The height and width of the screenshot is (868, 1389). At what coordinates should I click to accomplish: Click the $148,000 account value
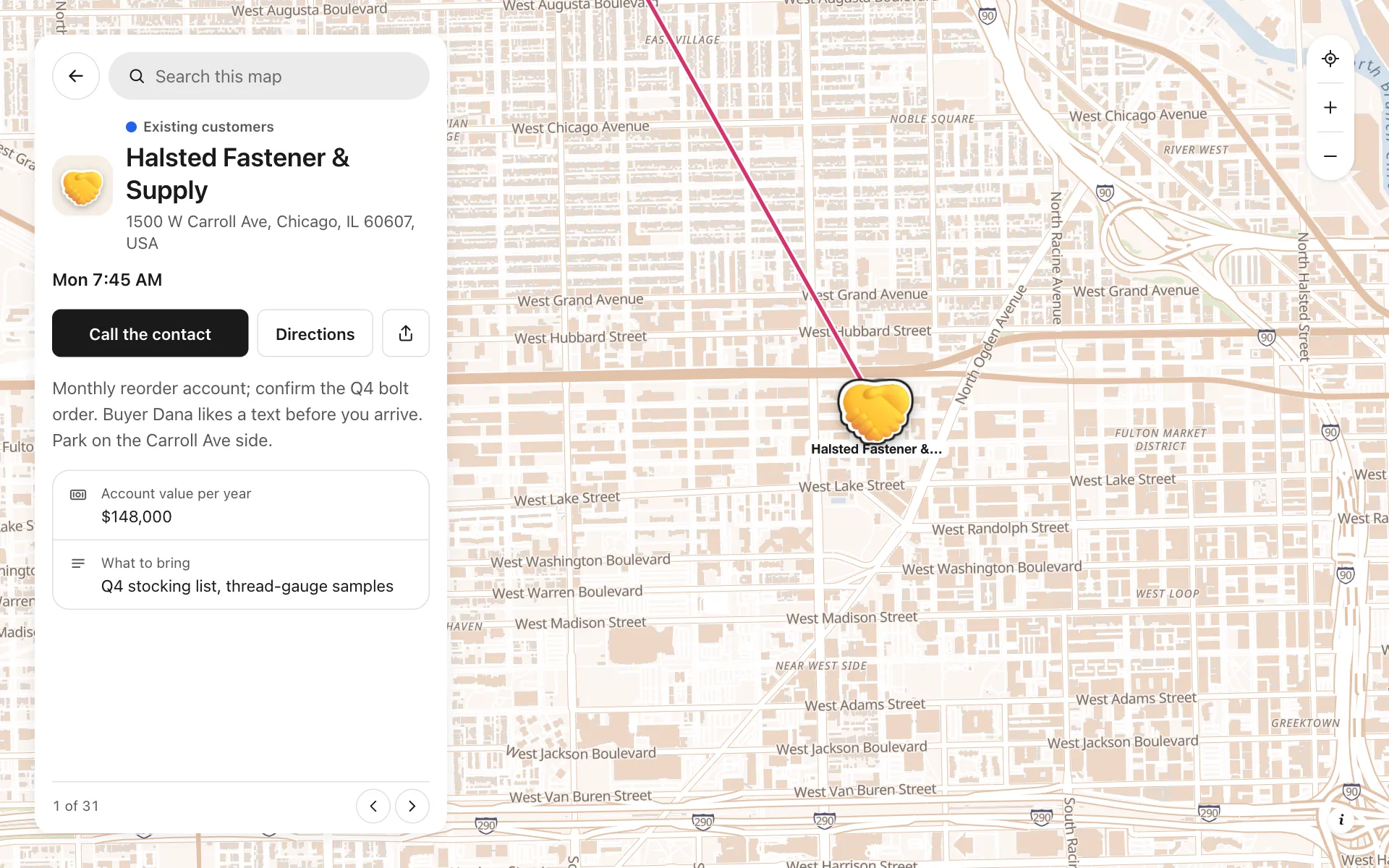tap(137, 516)
